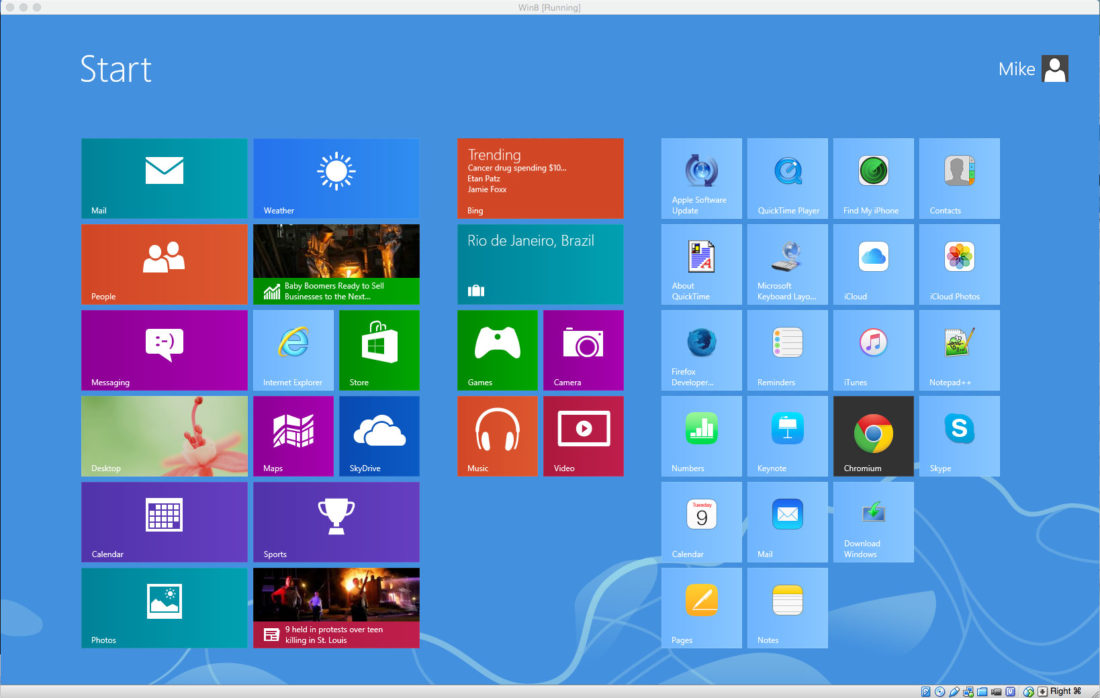Open About QuickTime
Screen dimensions: 1100x698
click(701, 264)
